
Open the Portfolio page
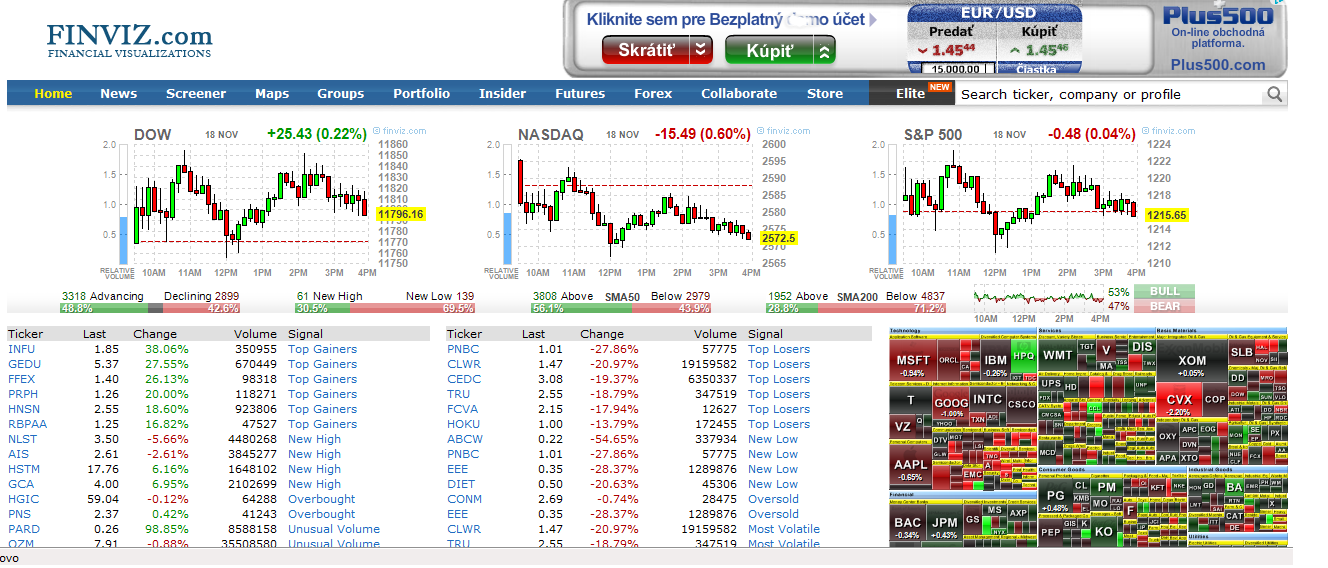pos(421,93)
